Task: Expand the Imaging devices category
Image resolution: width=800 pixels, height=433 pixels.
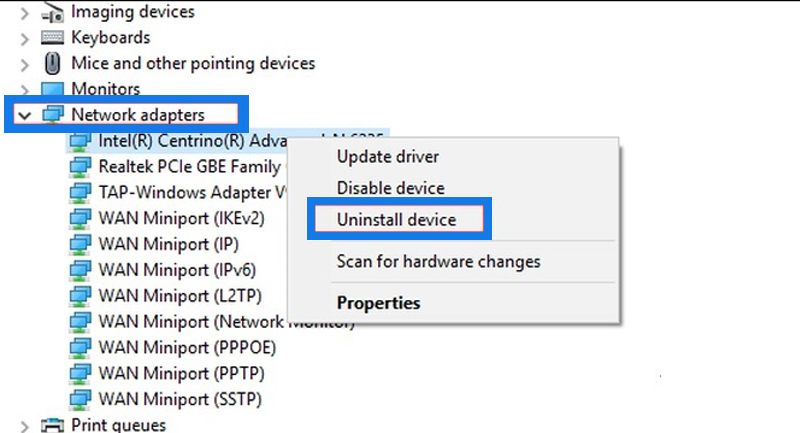Action: point(24,13)
